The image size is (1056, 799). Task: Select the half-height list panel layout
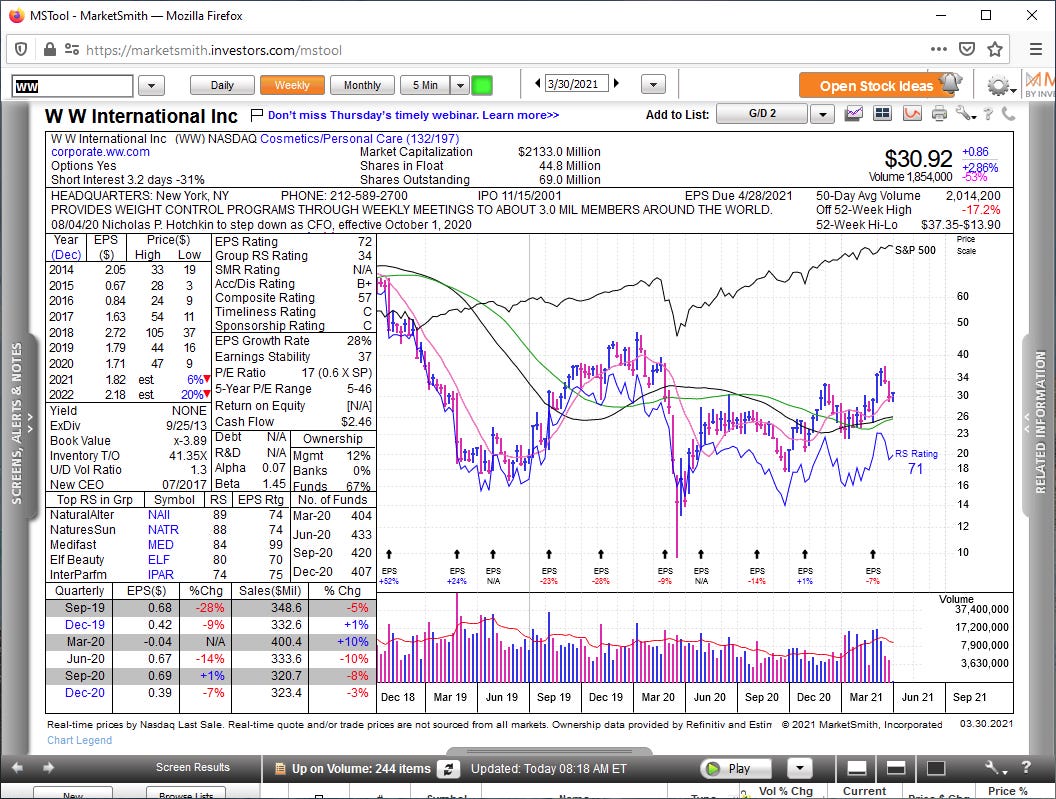pyautogui.click(x=896, y=769)
